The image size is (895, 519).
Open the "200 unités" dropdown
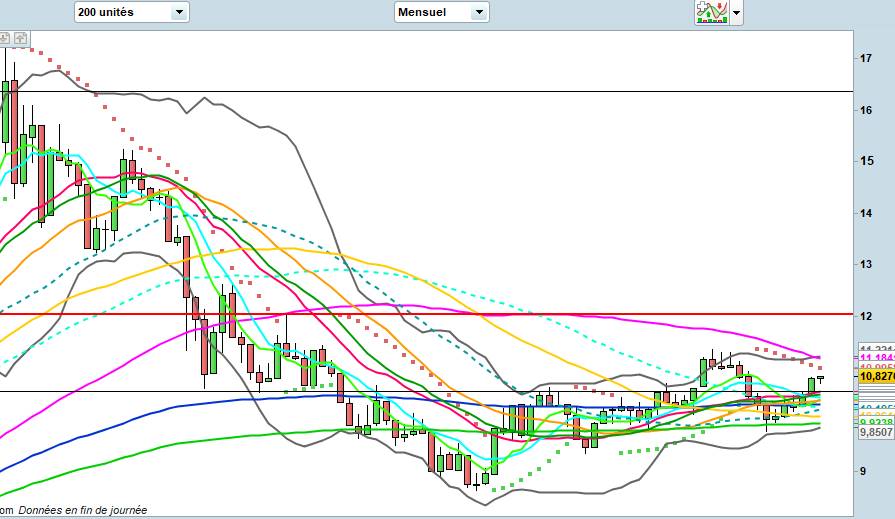point(131,12)
